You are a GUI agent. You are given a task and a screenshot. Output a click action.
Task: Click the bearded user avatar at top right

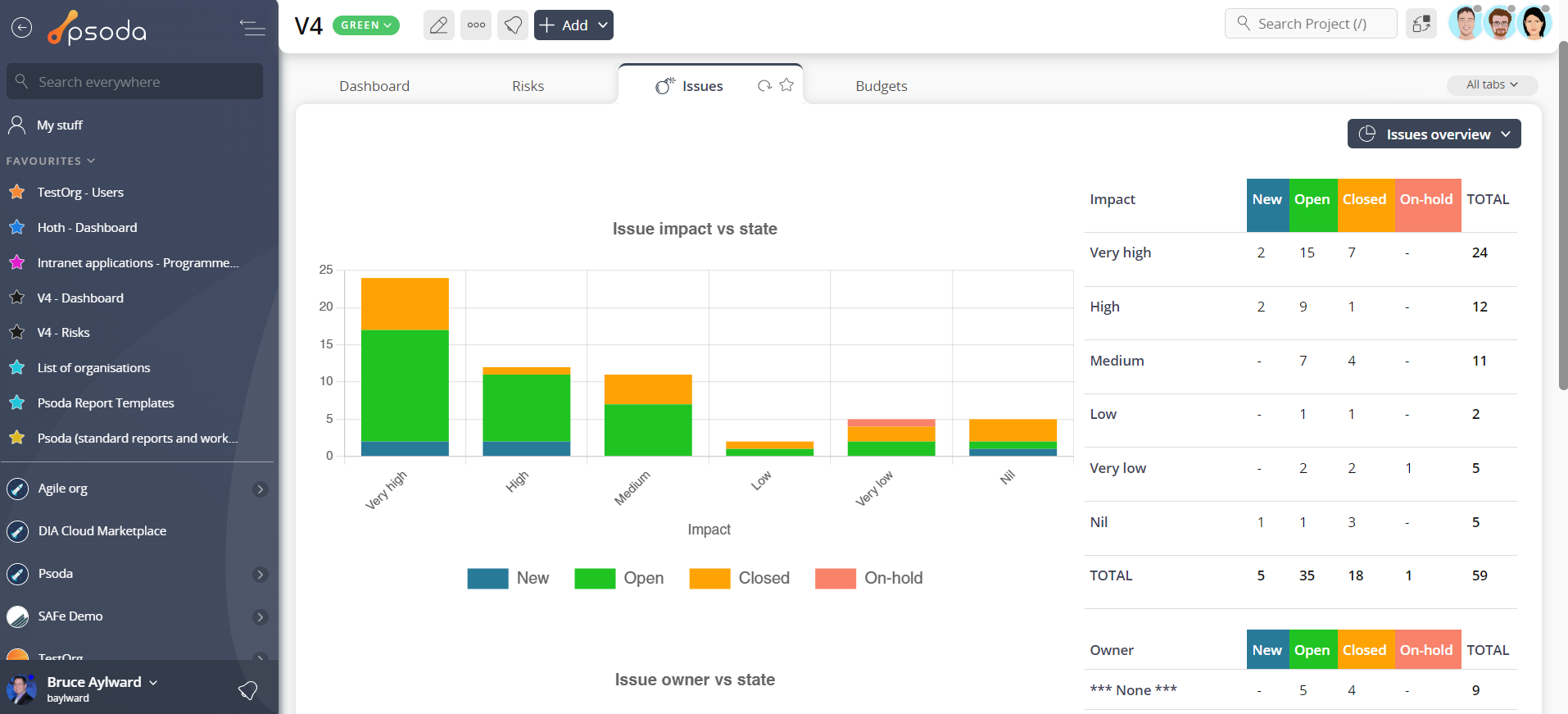(x=1500, y=23)
